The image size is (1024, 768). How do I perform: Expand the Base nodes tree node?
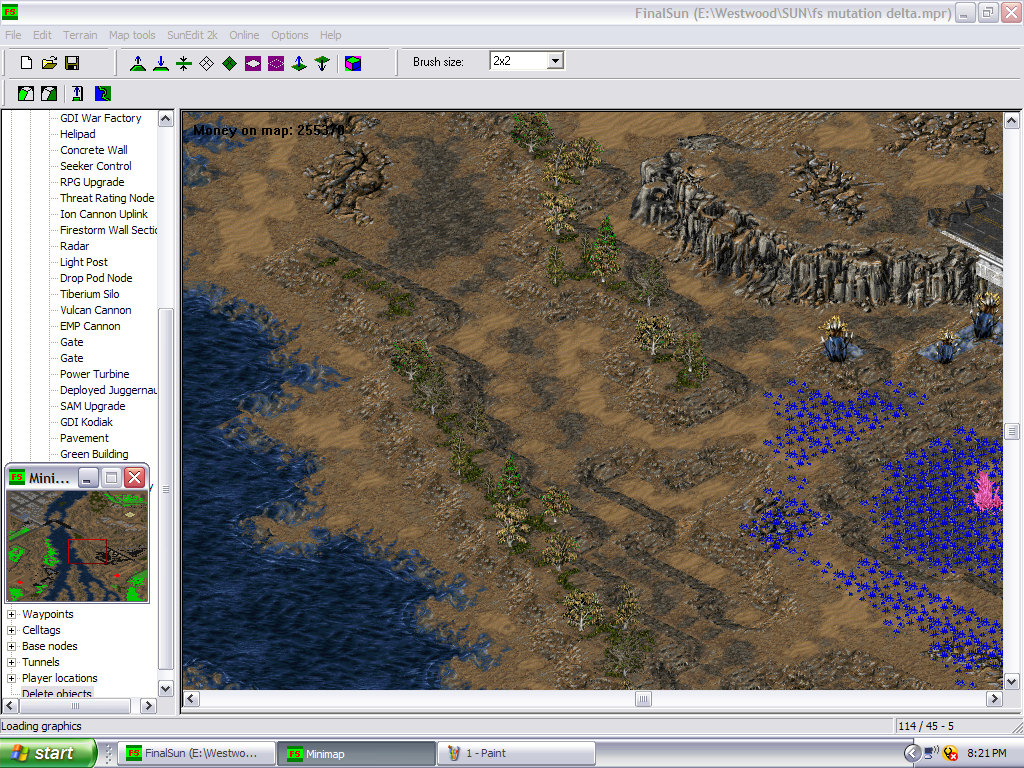11,646
